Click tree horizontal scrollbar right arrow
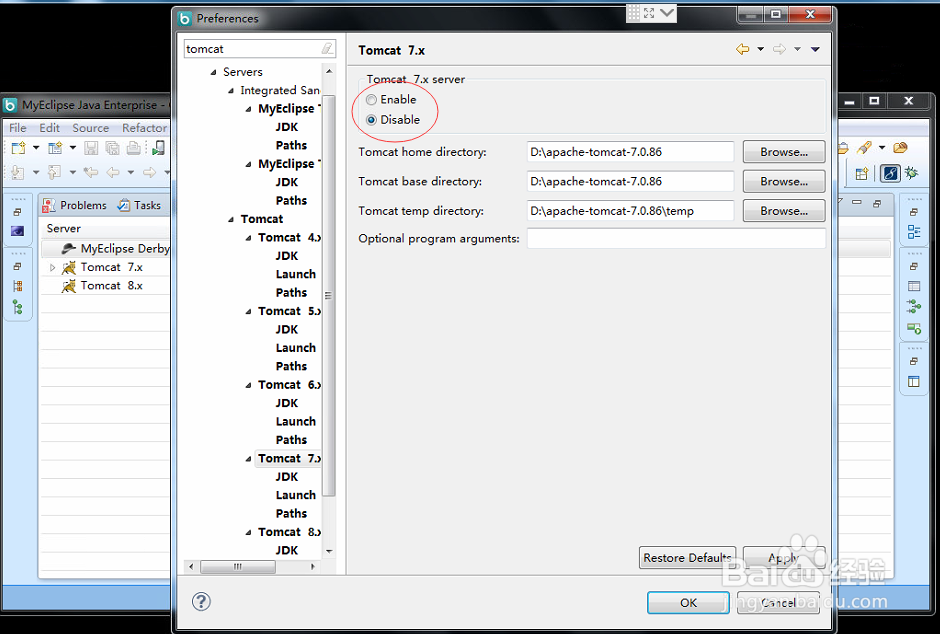This screenshot has width=940, height=634. 313,566
